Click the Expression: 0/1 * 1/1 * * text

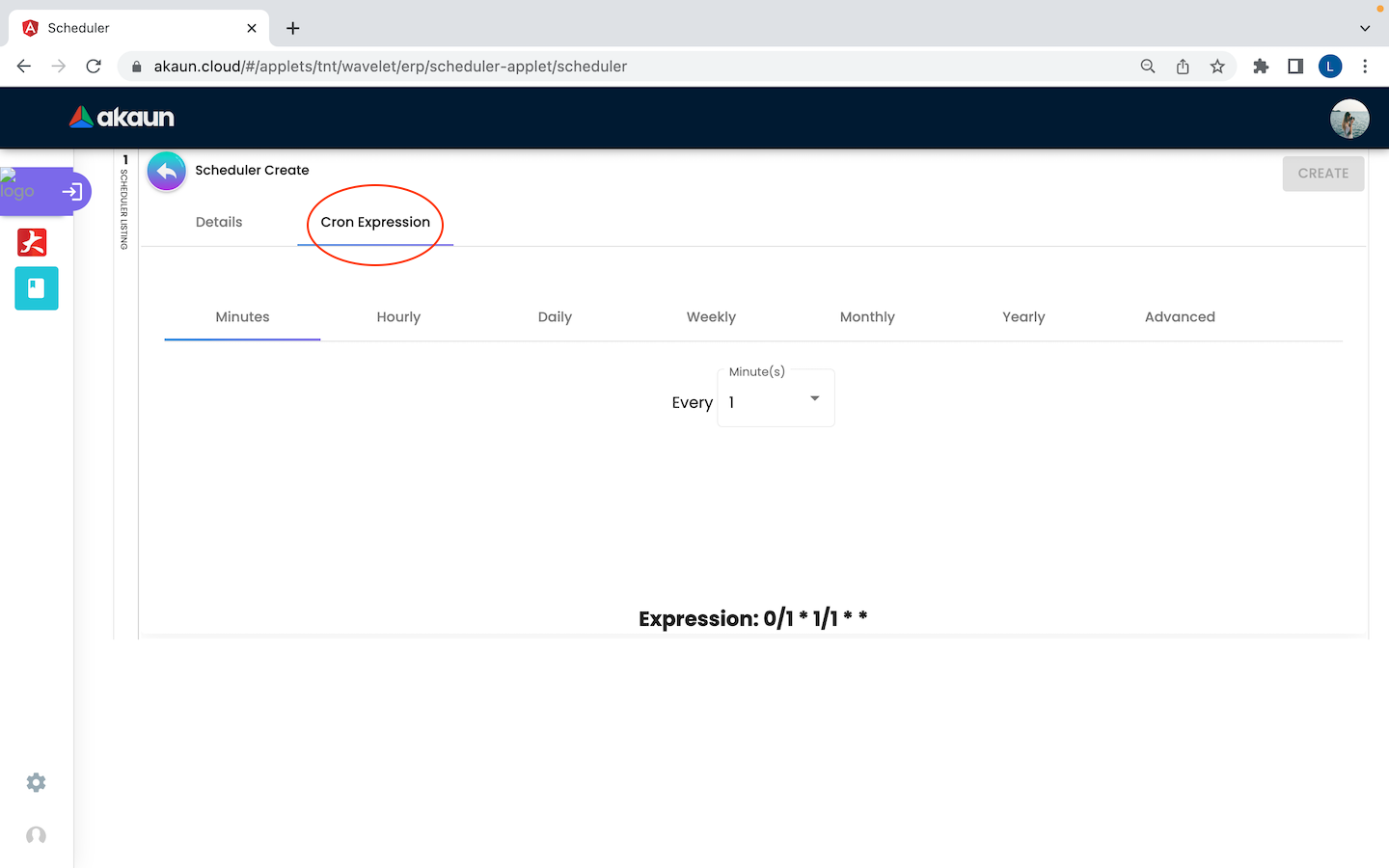[752, 619]
